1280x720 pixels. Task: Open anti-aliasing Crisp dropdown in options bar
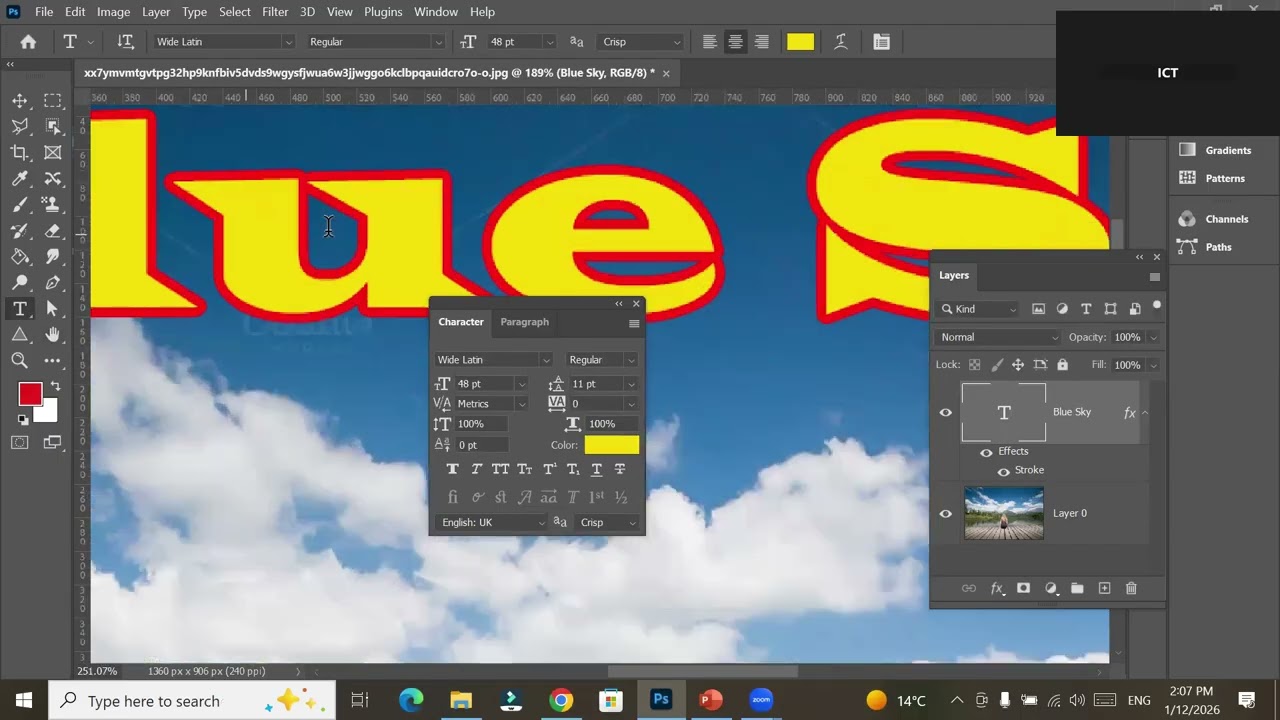coord(641,42)
